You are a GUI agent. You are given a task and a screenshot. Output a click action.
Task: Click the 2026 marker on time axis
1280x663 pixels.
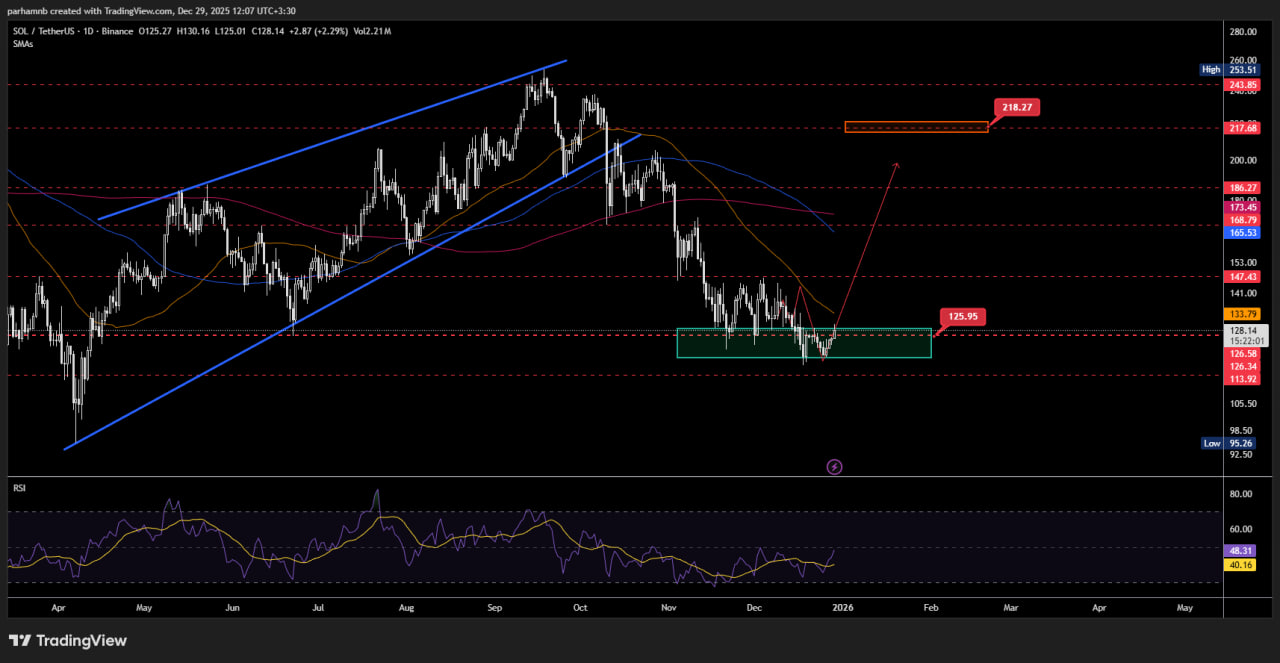point(843,607)
